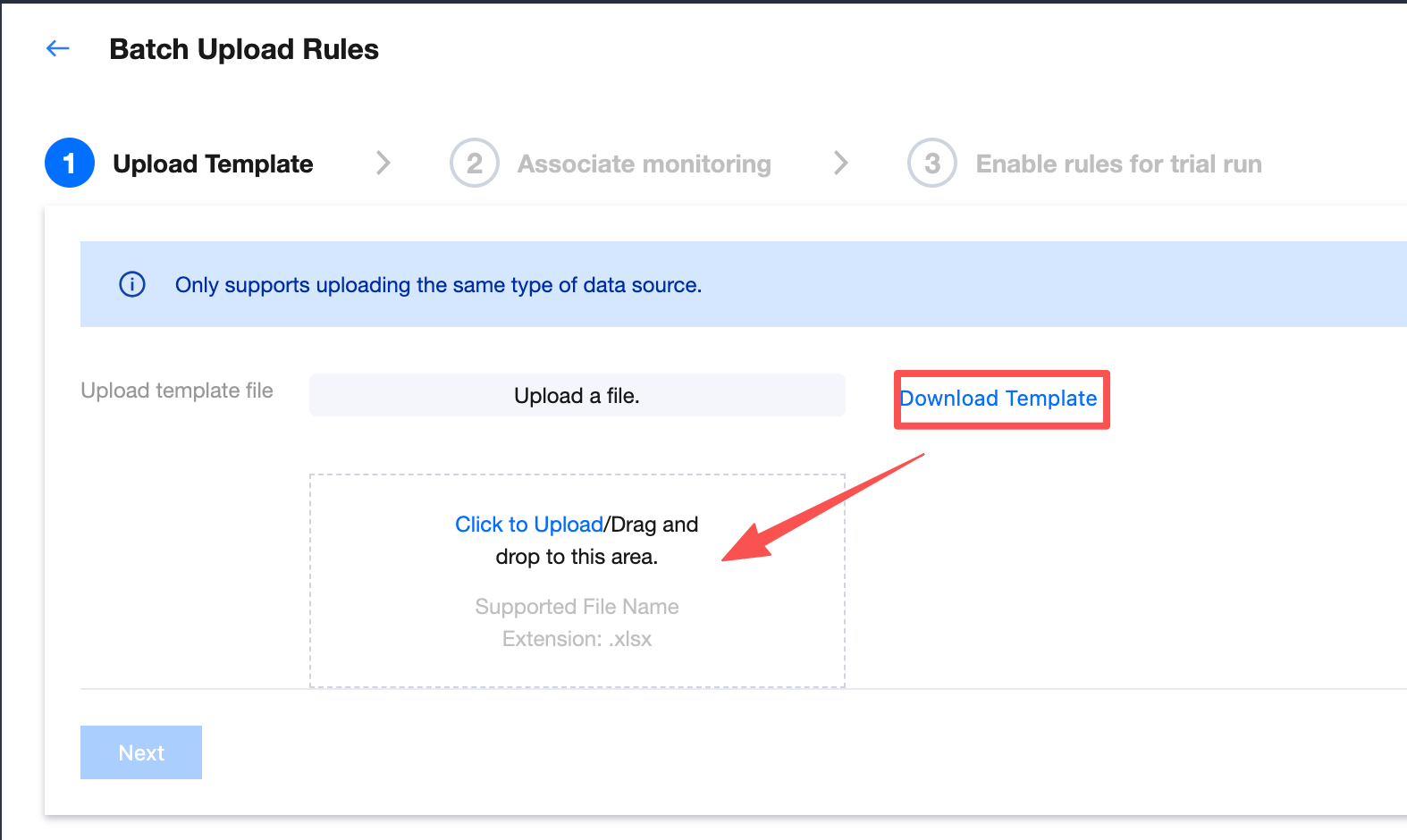Click the step 2 number circle
Viewport: 1407px width, 840px height.
(x=474, y=164)
